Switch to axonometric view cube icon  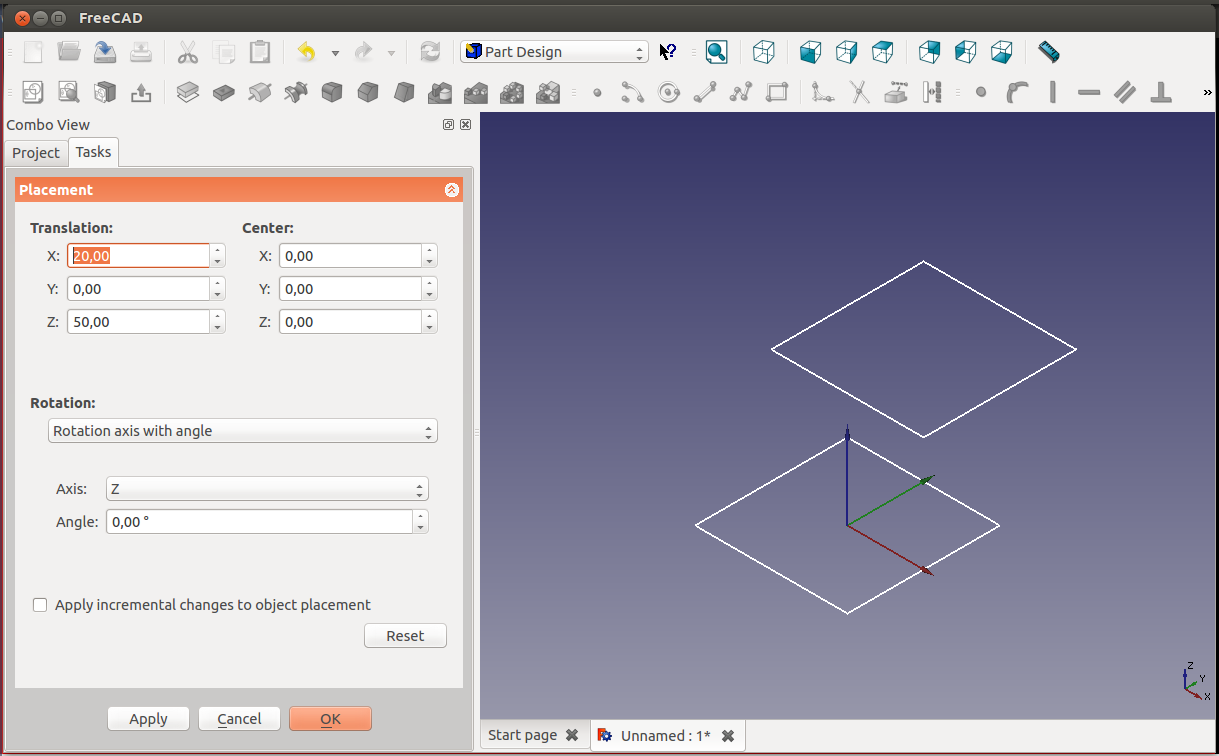[764, 52]
